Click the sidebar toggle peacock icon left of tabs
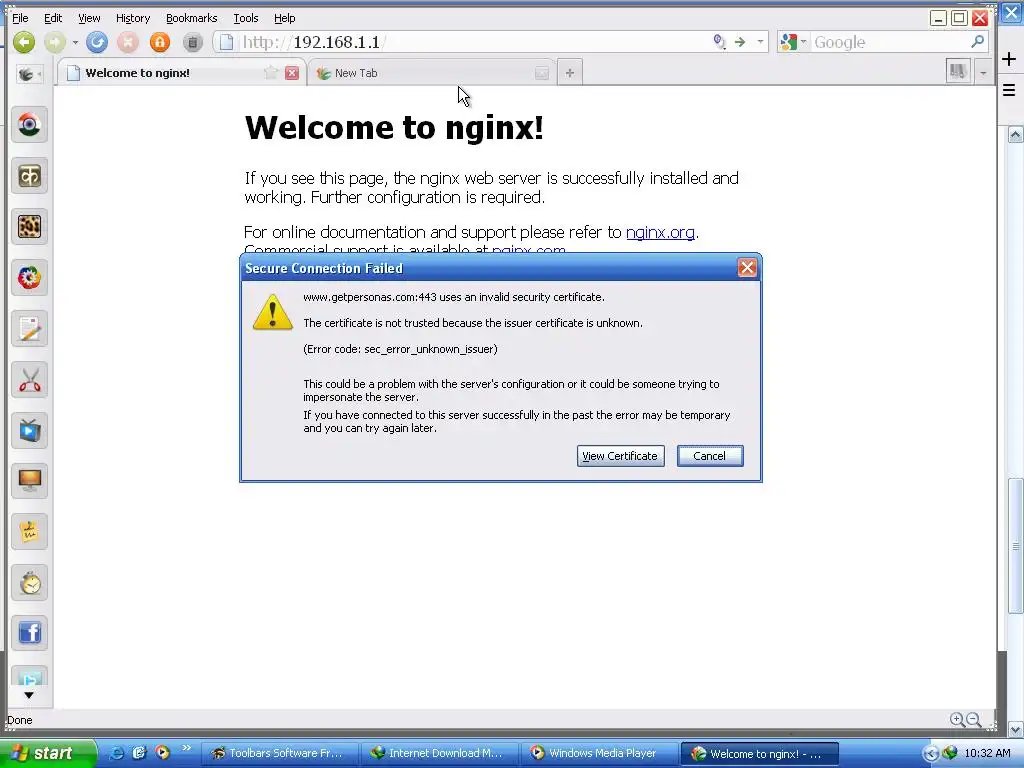 29,74
